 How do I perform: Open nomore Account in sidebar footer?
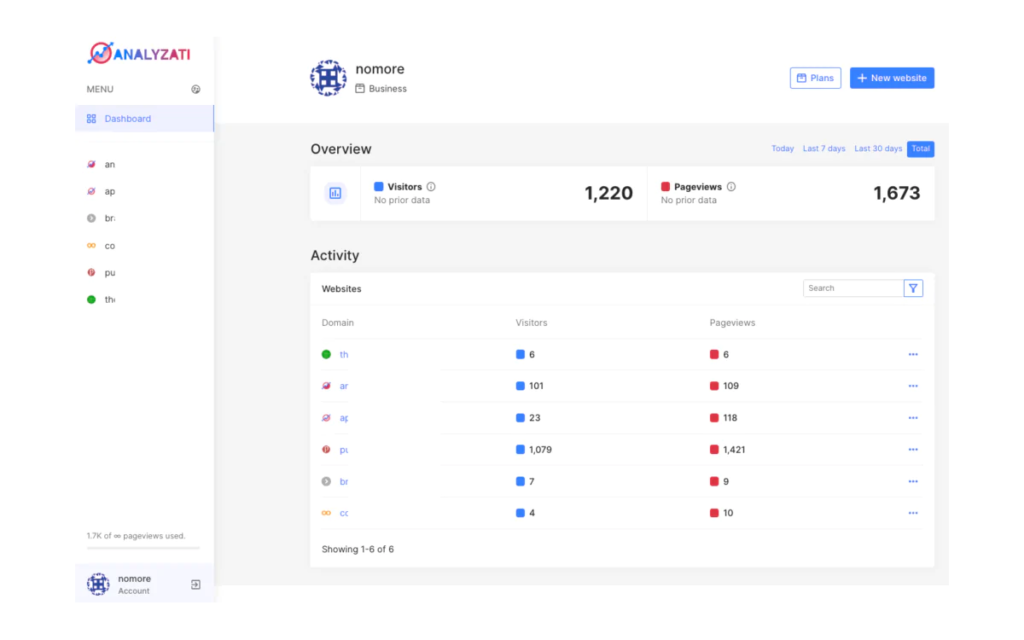135,584
